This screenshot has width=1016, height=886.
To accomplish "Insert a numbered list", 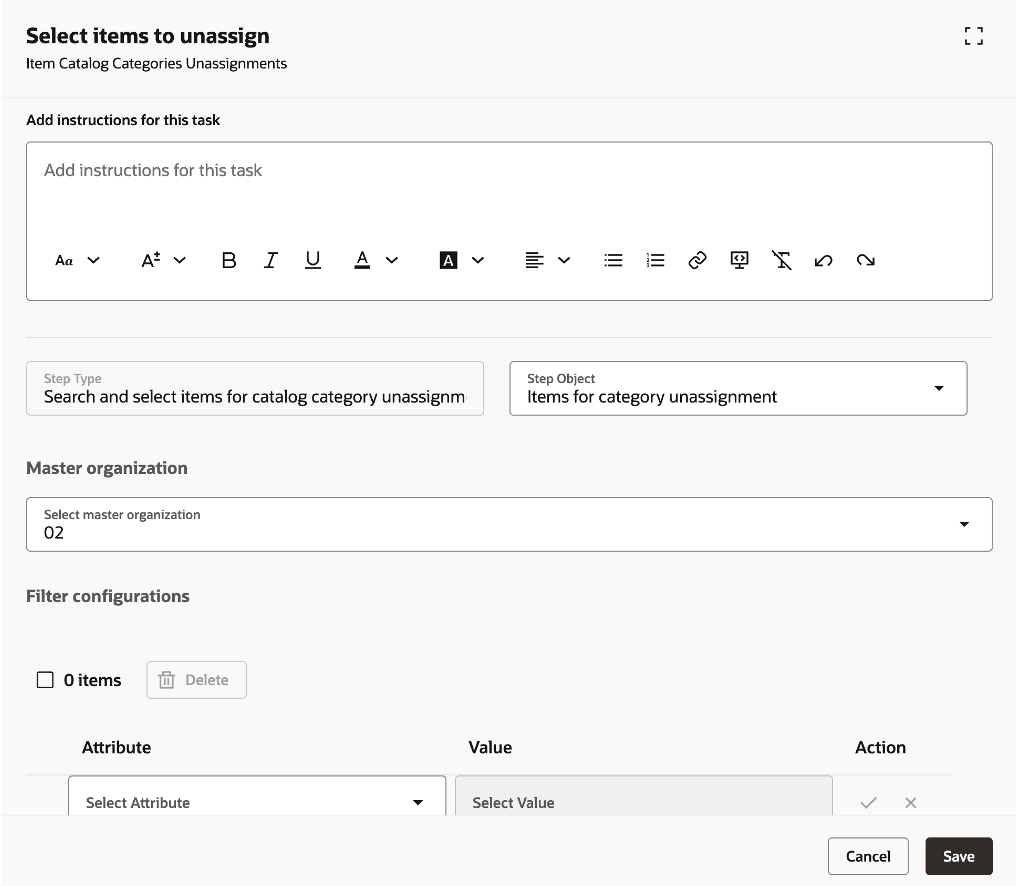I will pos(655,260).
